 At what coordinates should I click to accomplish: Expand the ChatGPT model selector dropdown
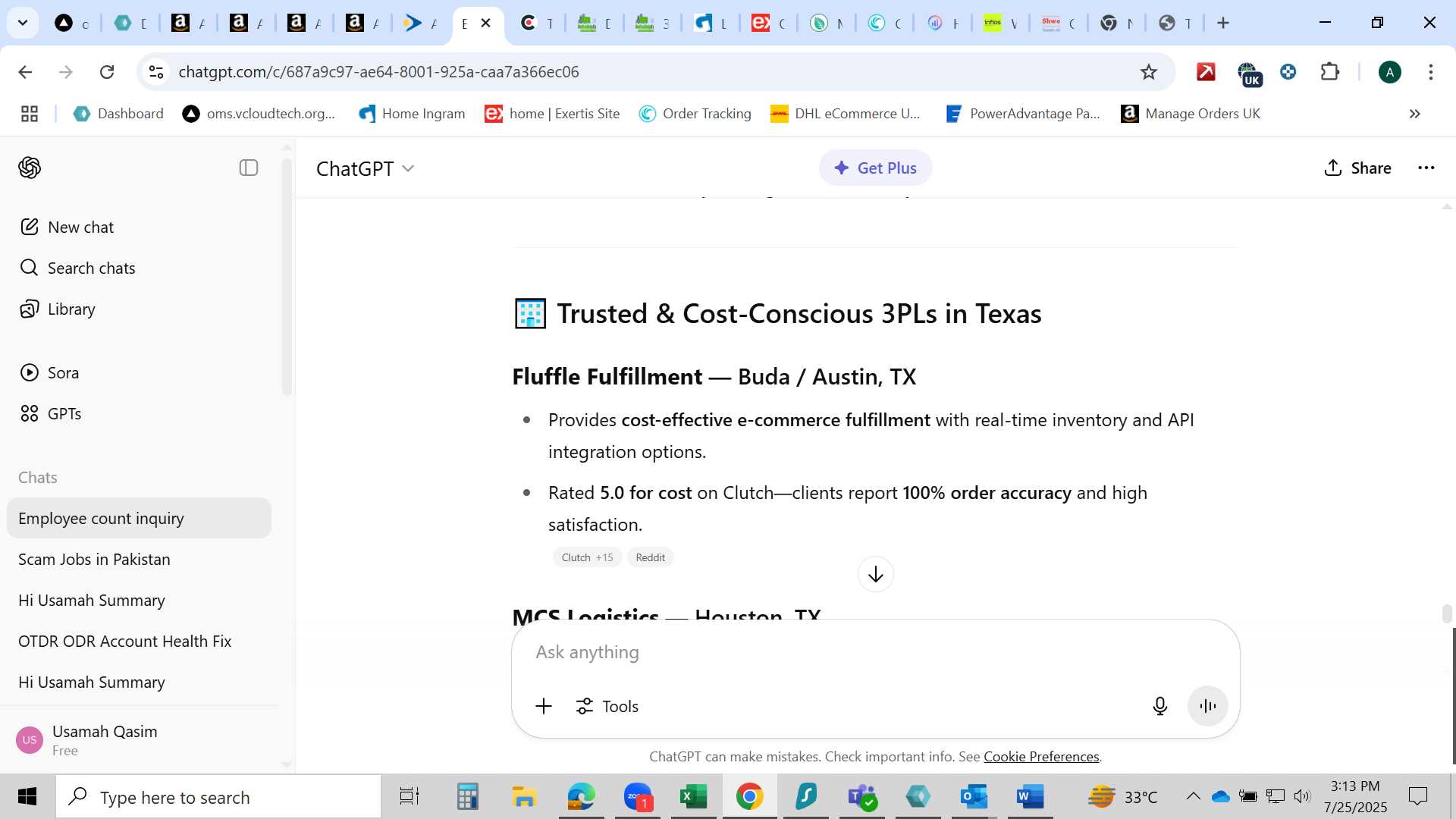pos(366,168)
